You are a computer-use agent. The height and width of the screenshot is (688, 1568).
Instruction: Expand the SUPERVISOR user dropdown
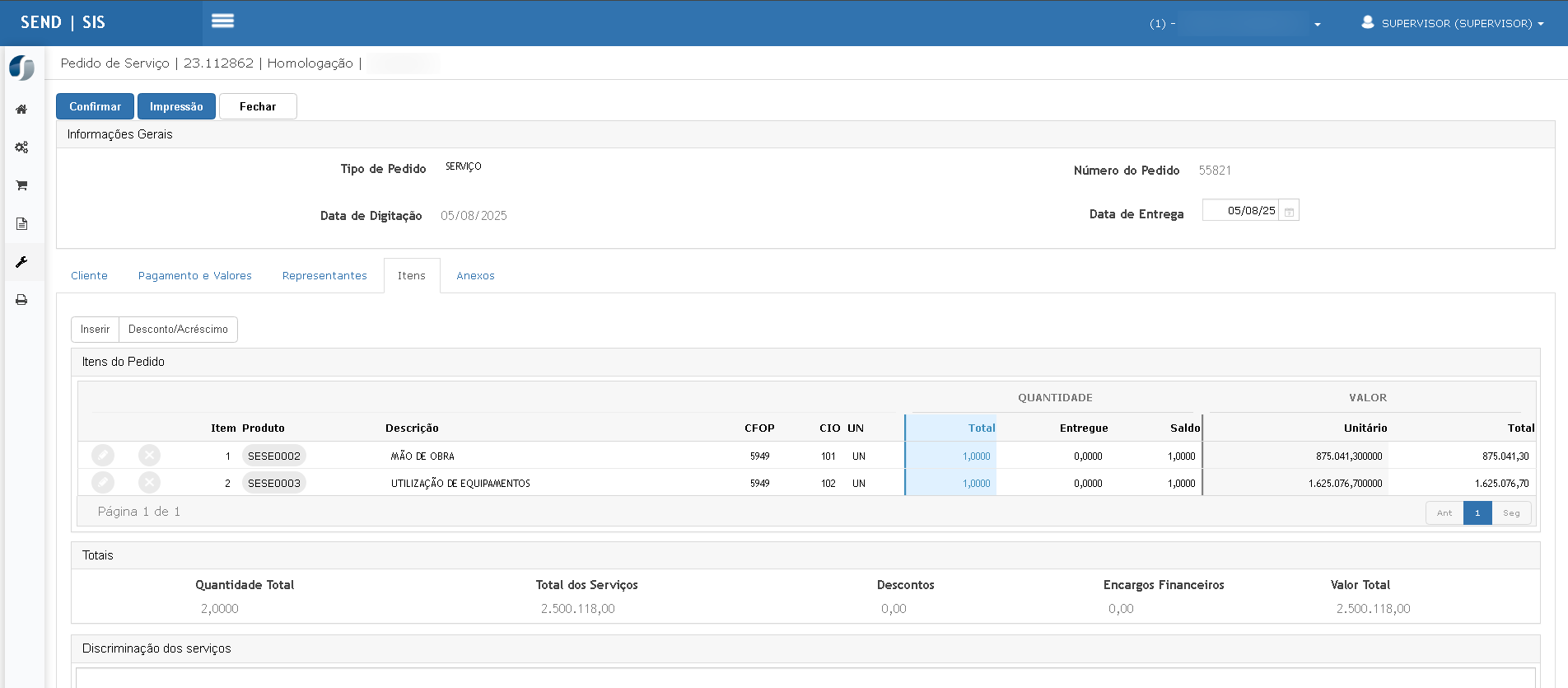click(x=1453, y=23)
